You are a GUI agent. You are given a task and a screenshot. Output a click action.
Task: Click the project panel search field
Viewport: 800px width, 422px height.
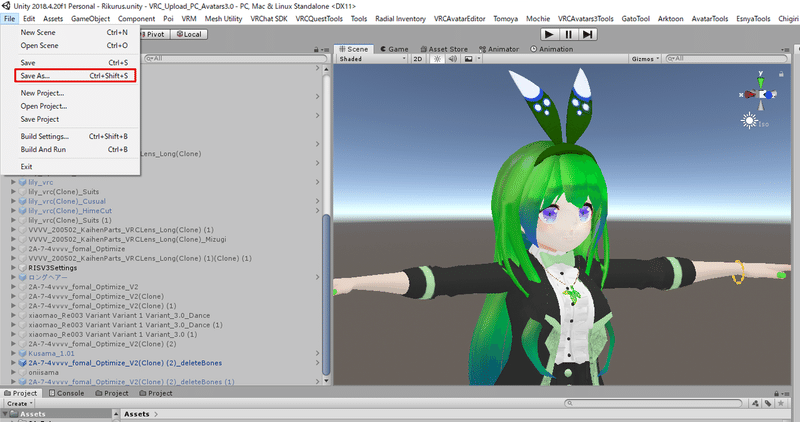[654, 403]
